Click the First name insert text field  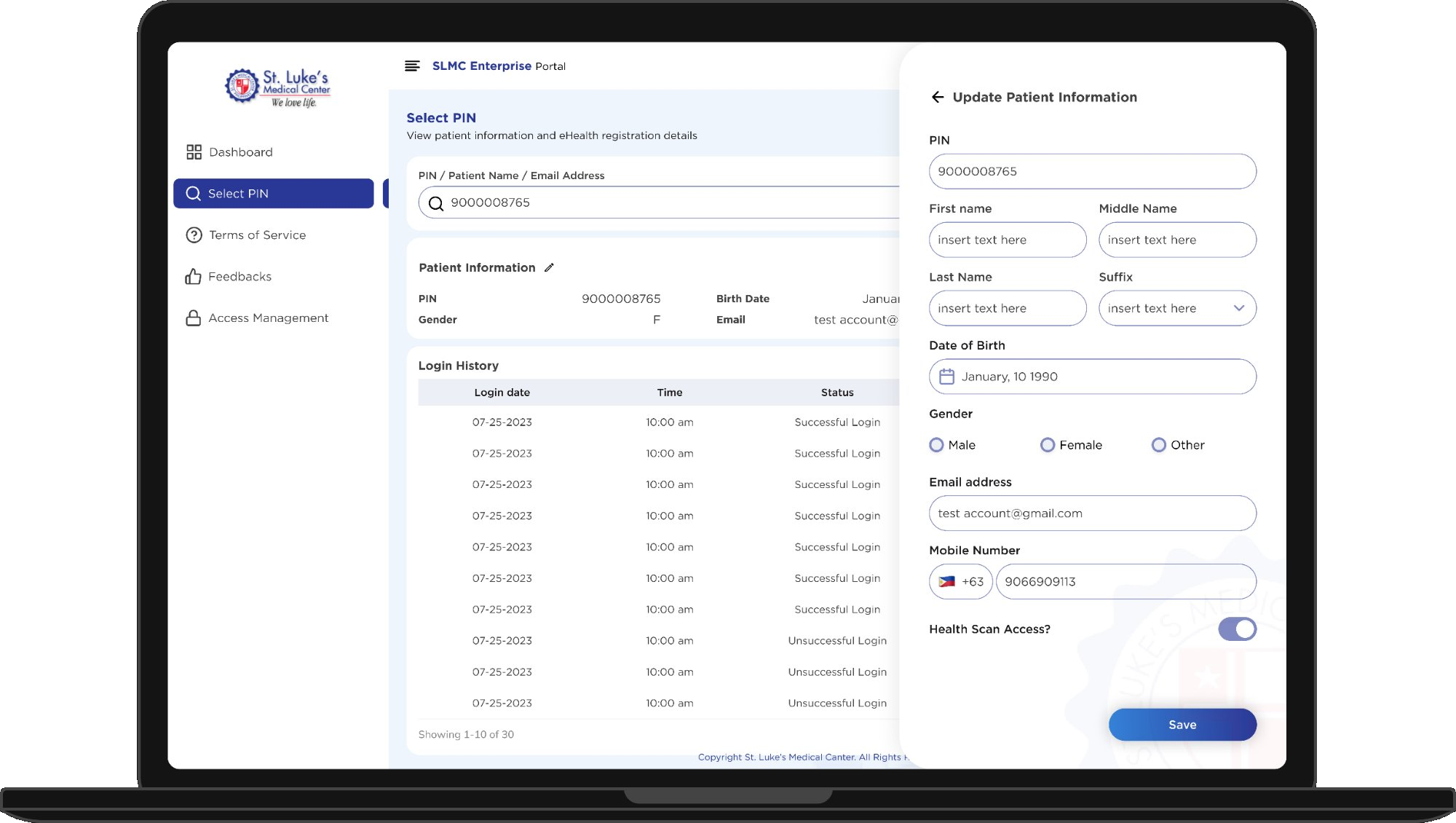pyautogui.click(x=1008, y=240)
